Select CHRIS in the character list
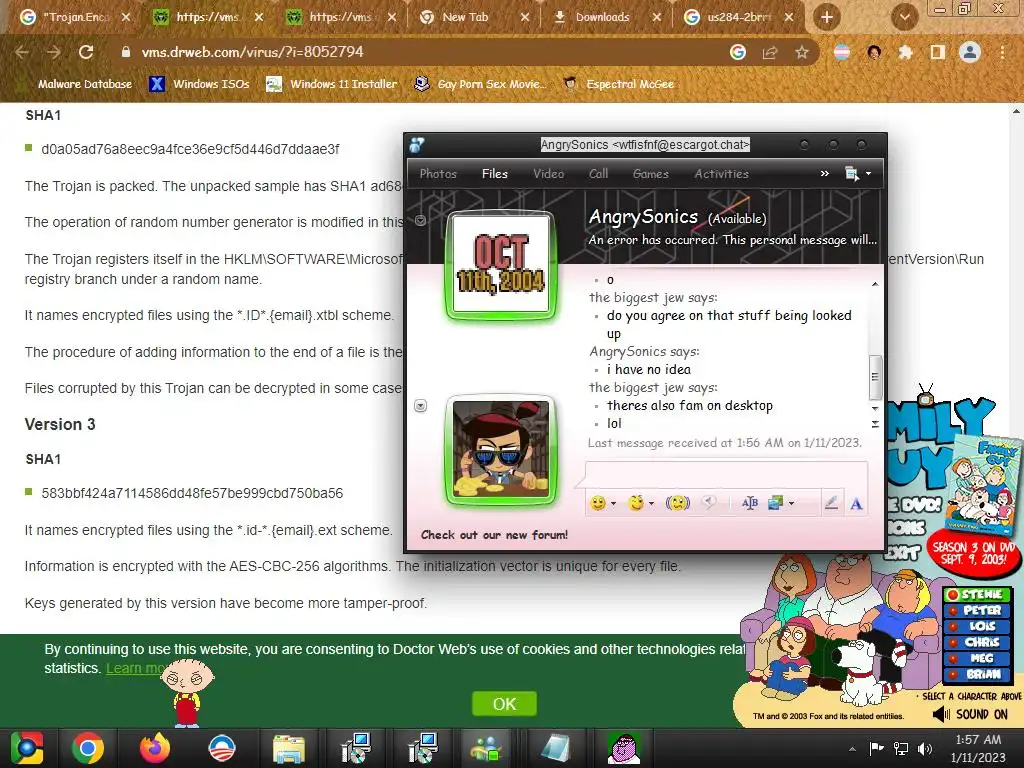The image size is (1024, 768). point(976,643)
